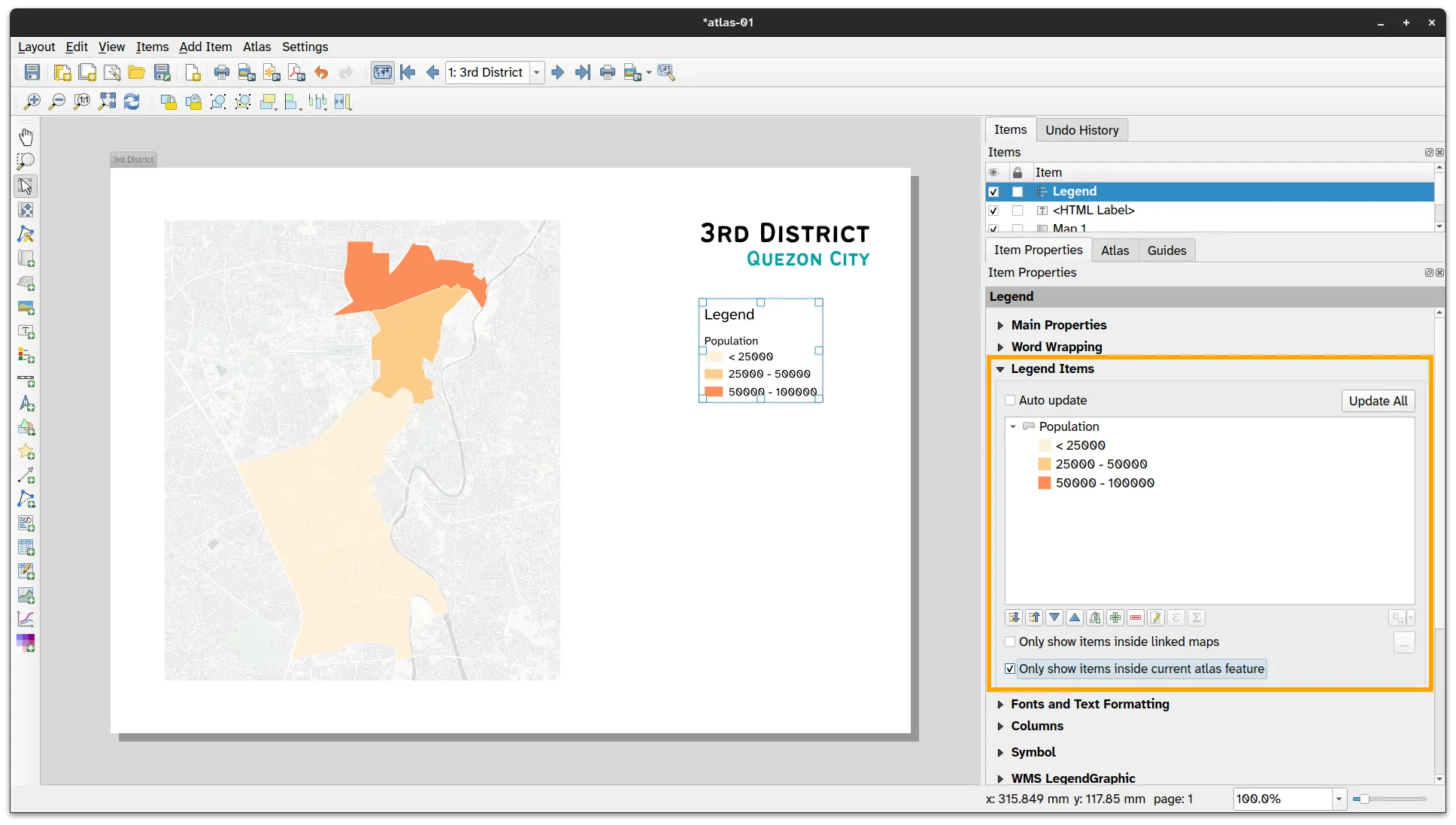Check Only show items inside linked maps
This screenshot has height=825, width=1456.
1010,641
